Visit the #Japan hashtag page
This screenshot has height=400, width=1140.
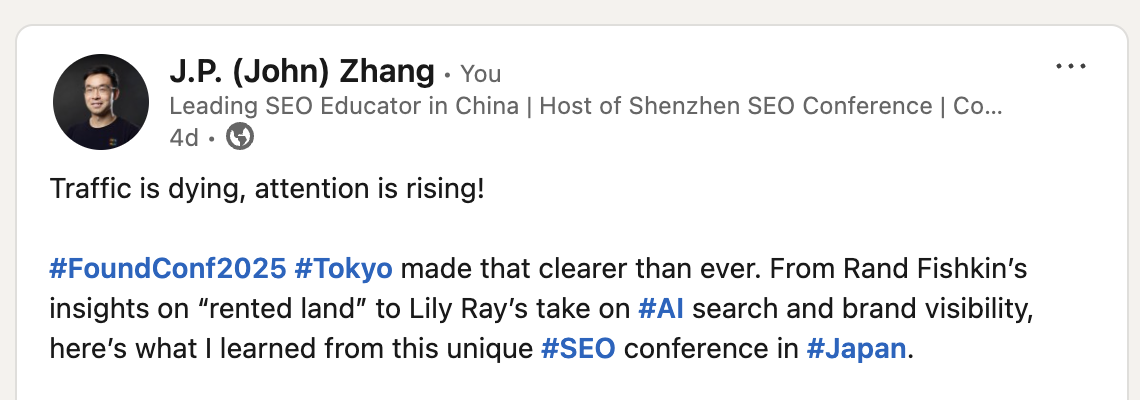(x=855, y=349)
